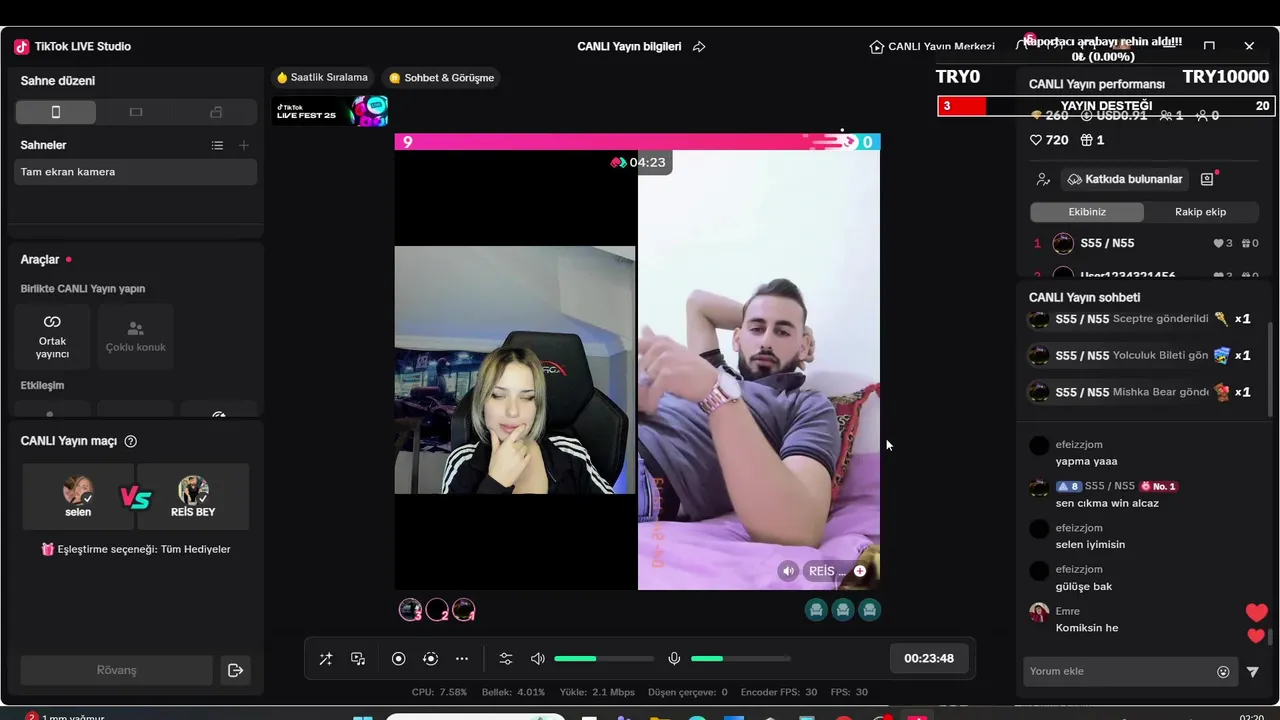1280x720 pixels.
Task: Click S55 / N55 Sceptre gift message
Action: click(1140, 319)
